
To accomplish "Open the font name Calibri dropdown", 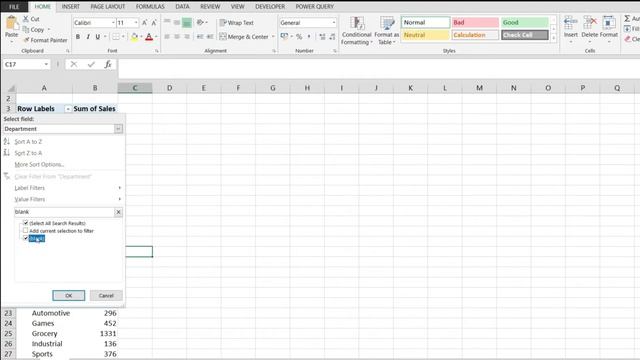I will coord(113,23).
